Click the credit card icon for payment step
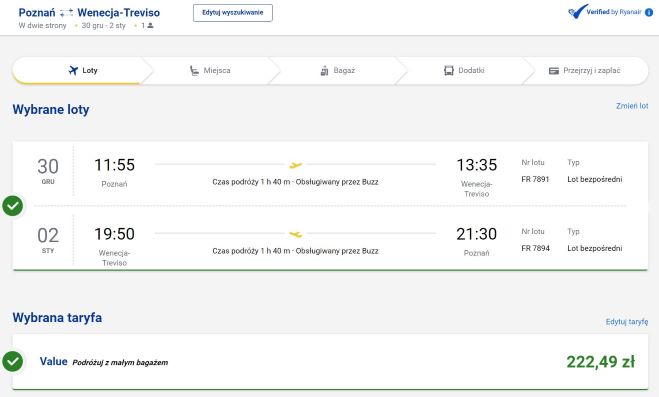 554,71
